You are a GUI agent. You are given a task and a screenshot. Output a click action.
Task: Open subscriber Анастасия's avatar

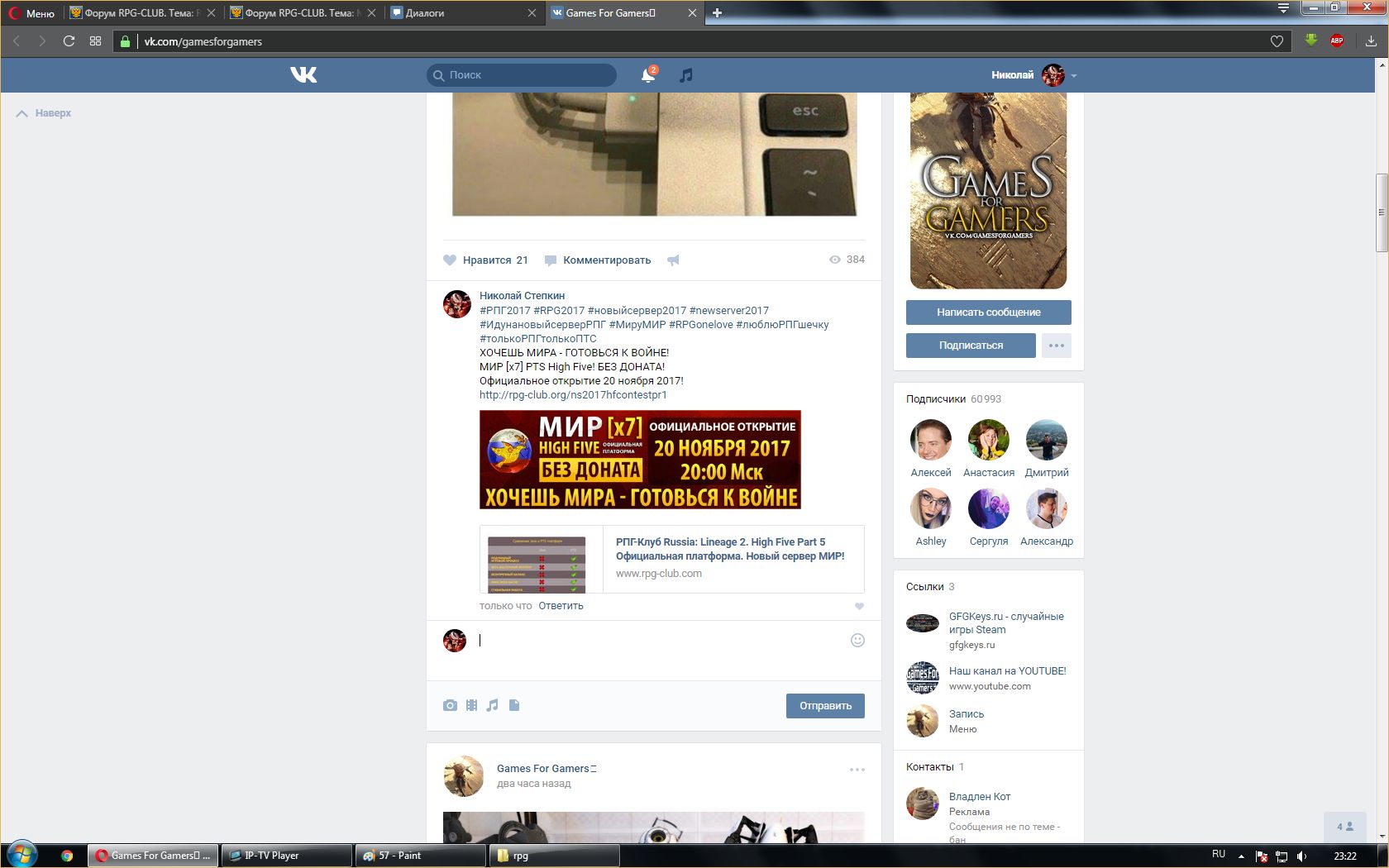tap(989, 440)
